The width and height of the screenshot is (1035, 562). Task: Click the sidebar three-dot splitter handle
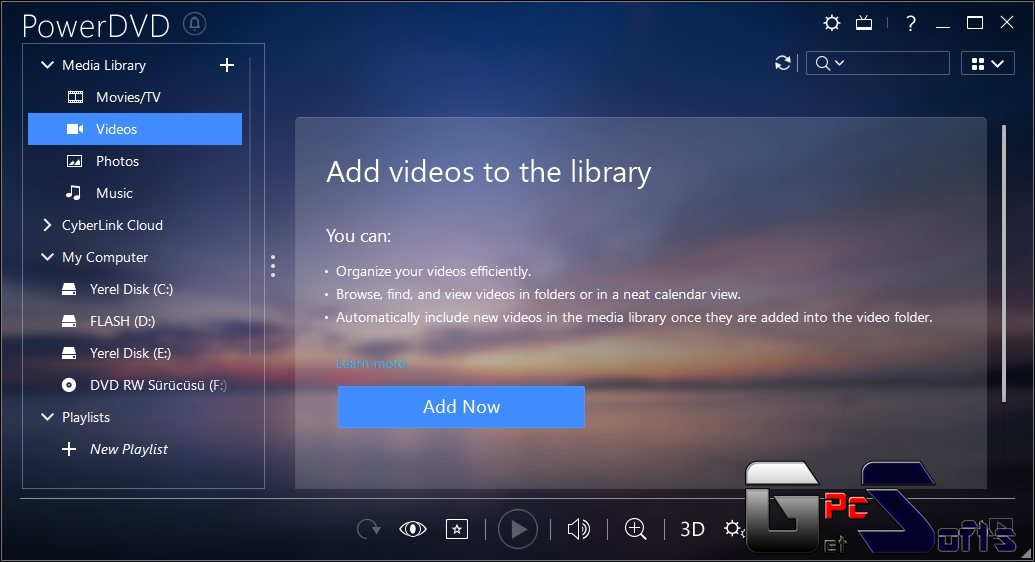[x=273, y=265]
